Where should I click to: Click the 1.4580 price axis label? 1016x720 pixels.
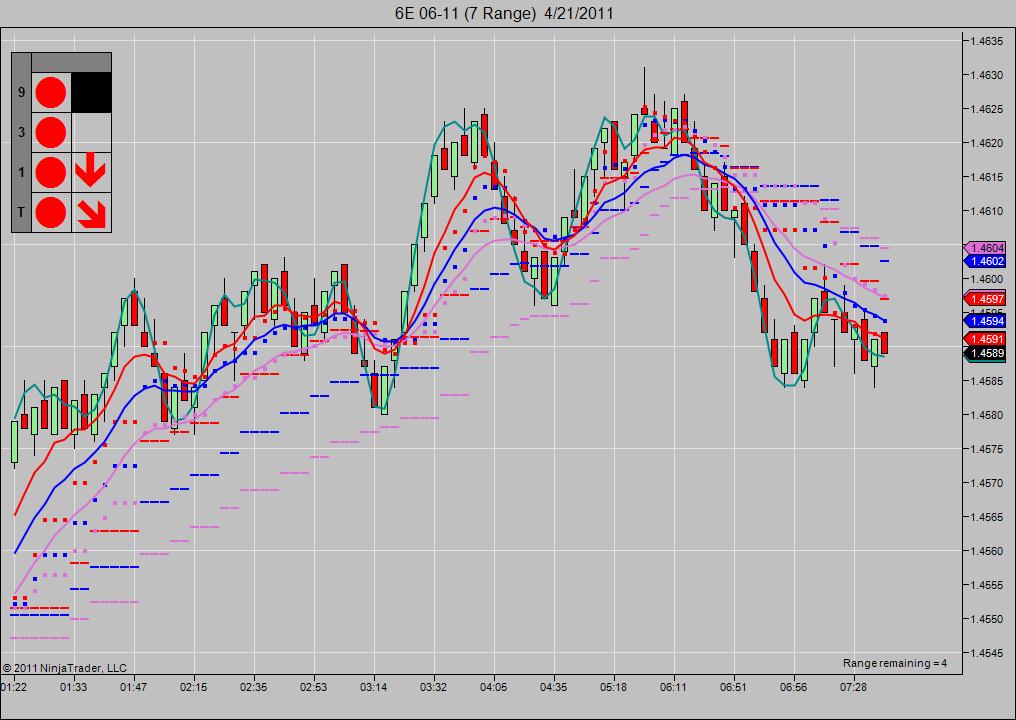(987, 415)
